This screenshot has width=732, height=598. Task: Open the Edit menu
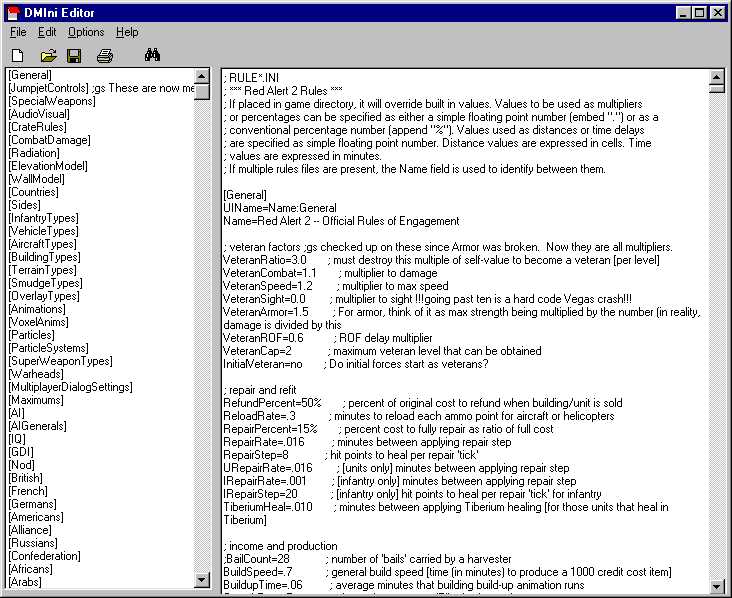[47, 32]
